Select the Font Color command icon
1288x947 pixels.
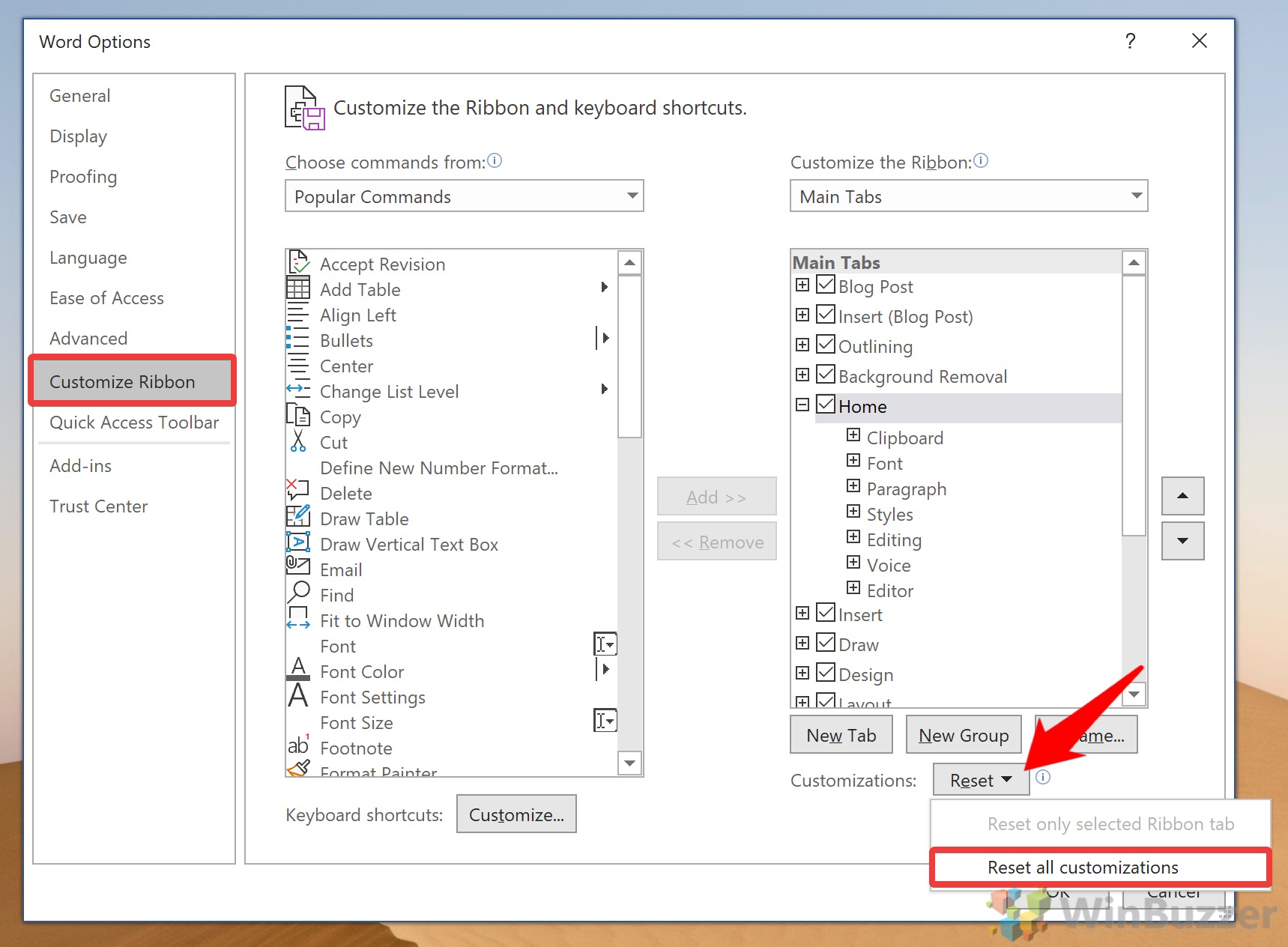298,669
